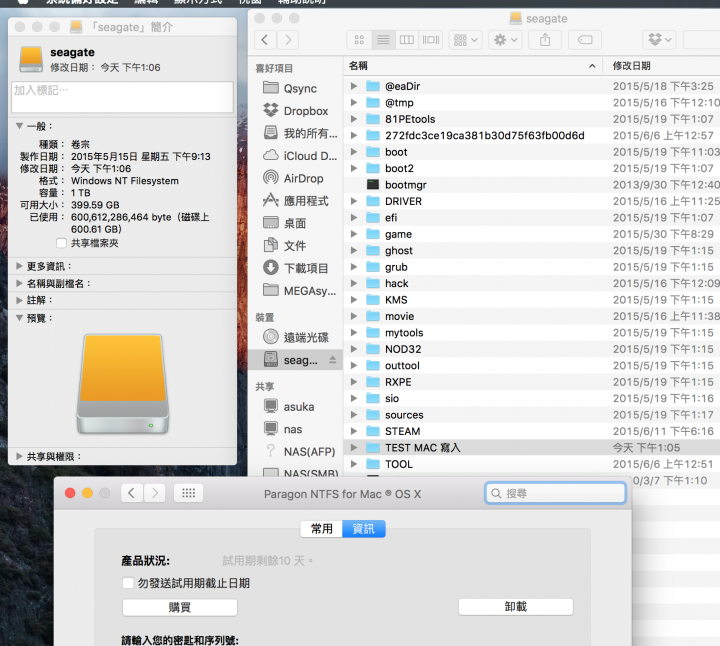Select the sources folder row
Viewport: 720px width, 646px height.
pos(531,415)
